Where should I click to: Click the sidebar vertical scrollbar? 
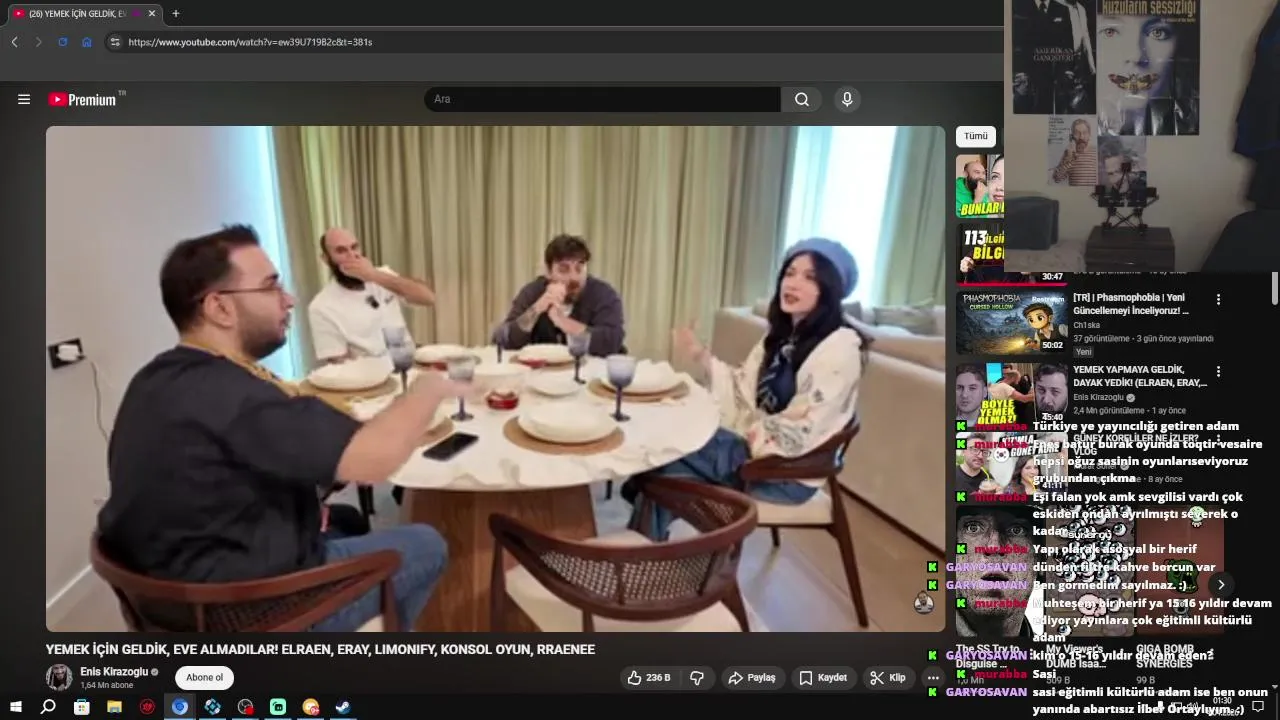pyautogui.click(x=1274, y=288)
